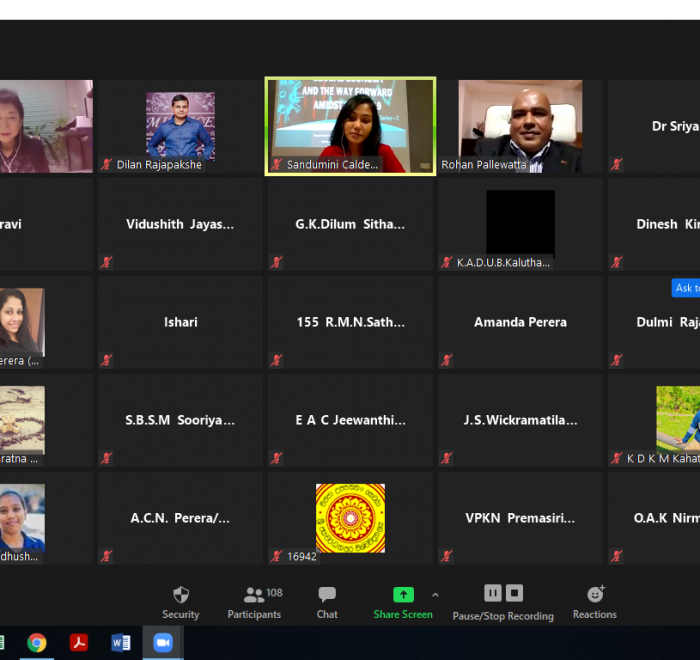Open Adobe Acrobat from the taskbar

pyautogui.click(x=79, y=643)
